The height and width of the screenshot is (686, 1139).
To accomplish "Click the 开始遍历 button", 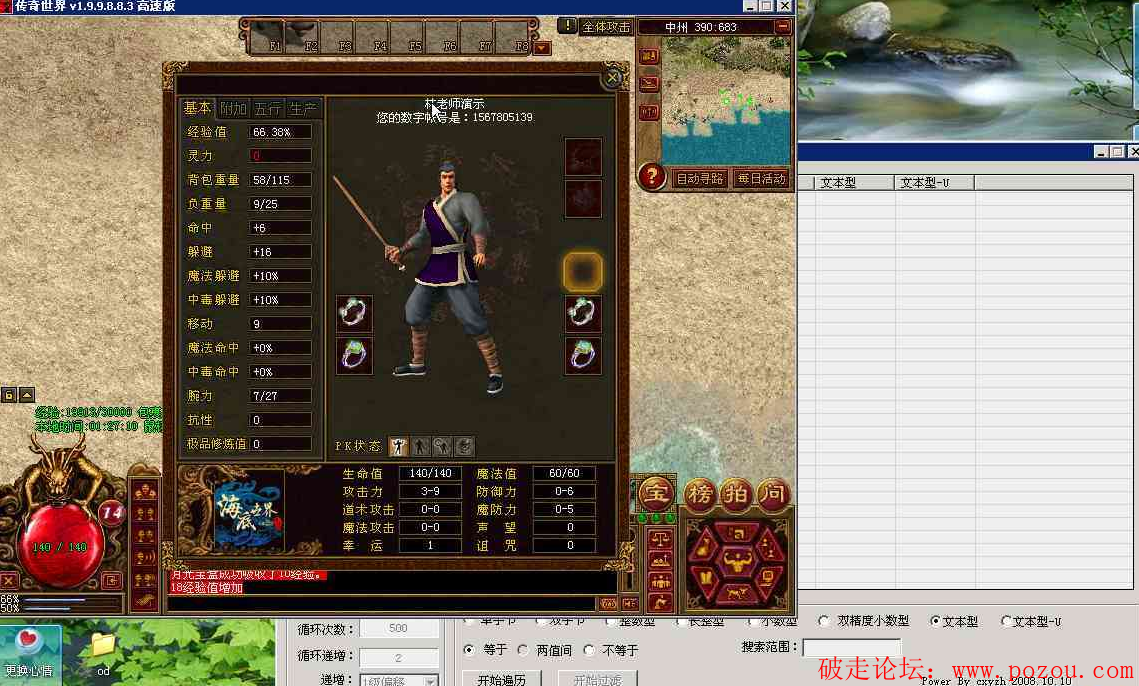I will (x=501, y=680).
